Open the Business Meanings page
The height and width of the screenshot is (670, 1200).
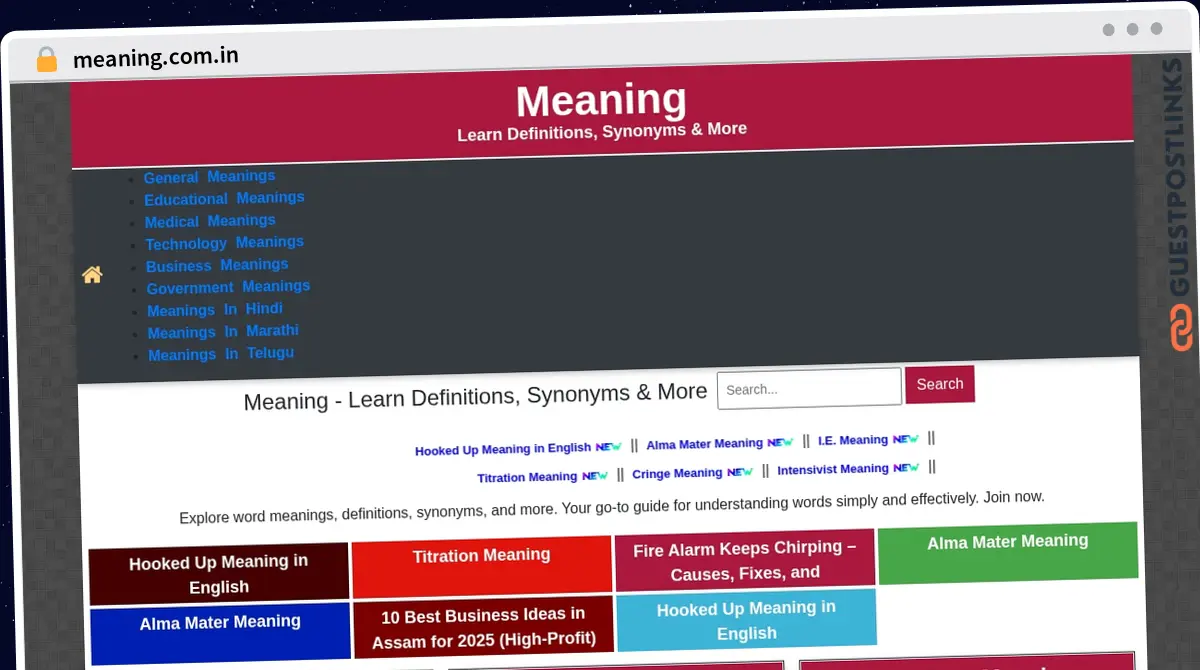(217, 265)
